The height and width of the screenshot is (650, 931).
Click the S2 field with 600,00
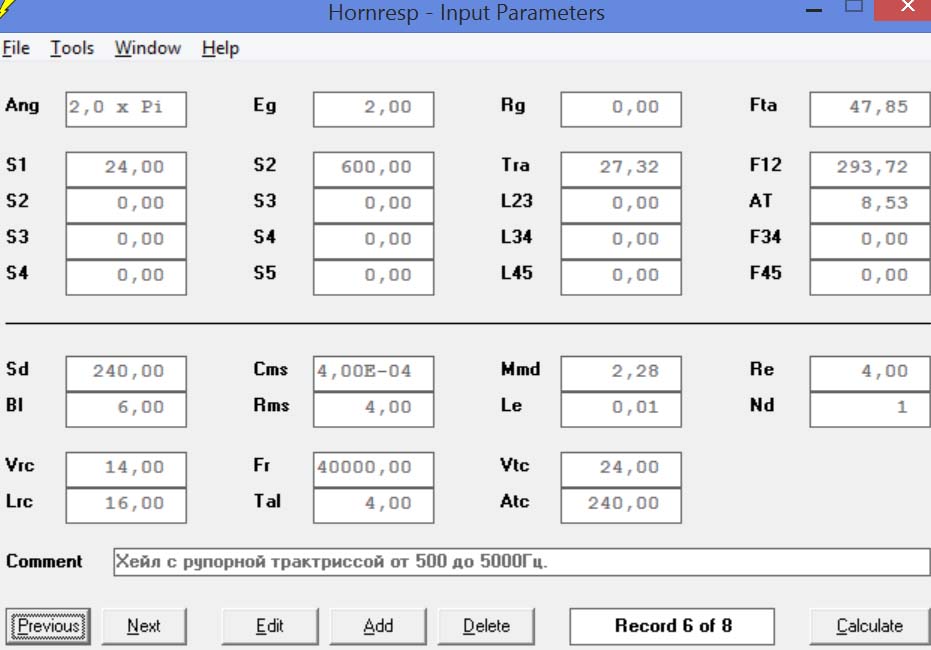click(373, 169)
